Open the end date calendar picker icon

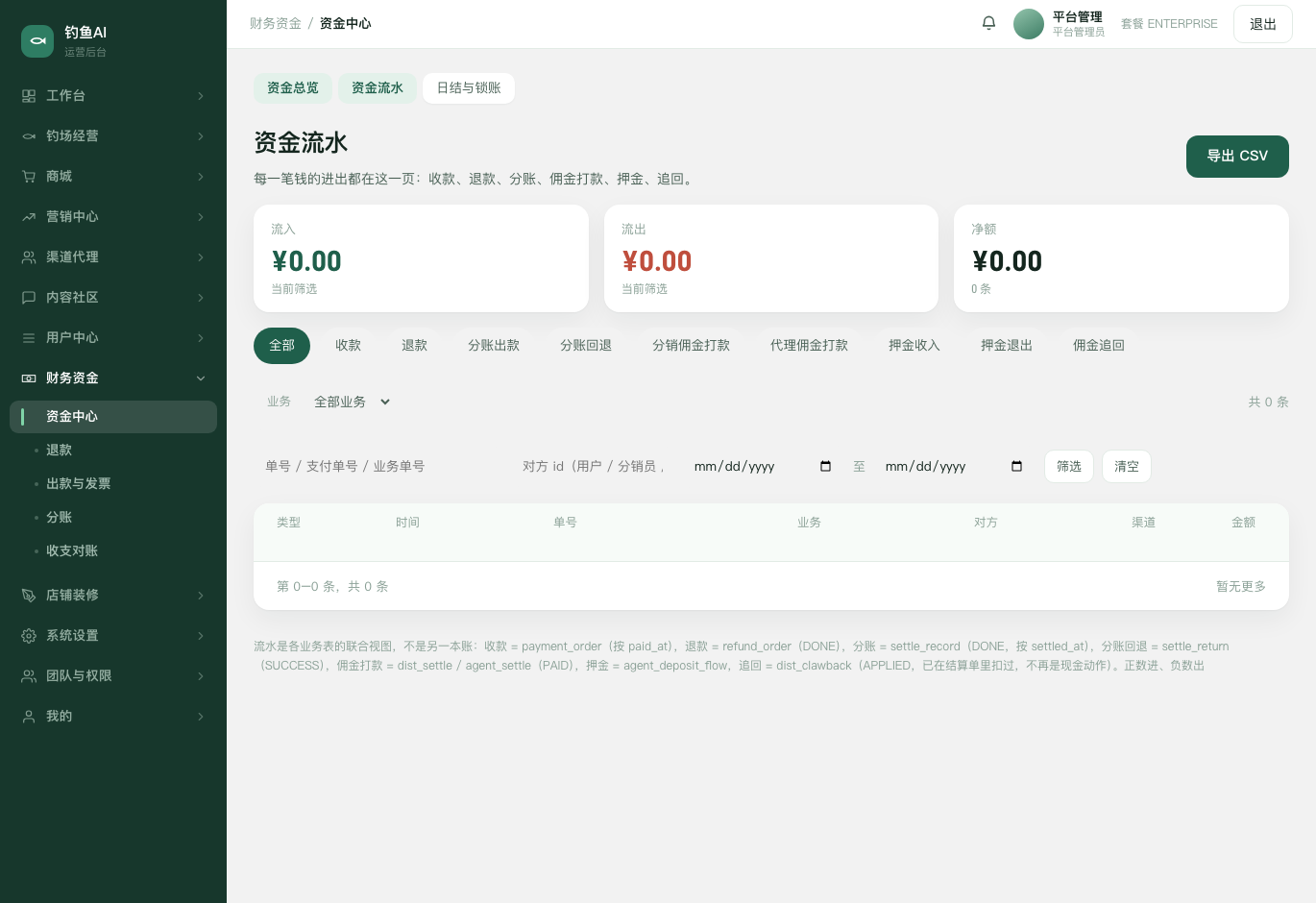click(1016, 467)
